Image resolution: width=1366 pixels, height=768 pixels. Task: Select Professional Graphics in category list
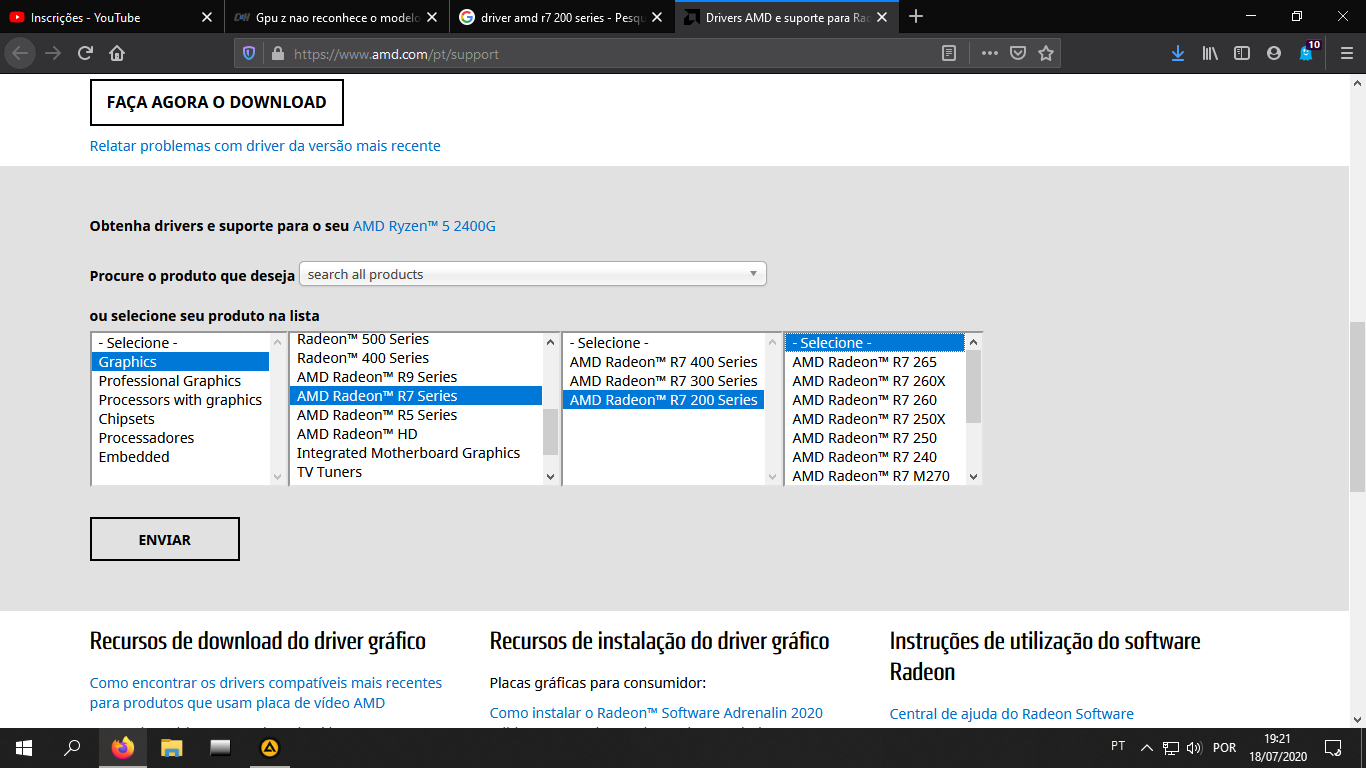coord(180,381)
